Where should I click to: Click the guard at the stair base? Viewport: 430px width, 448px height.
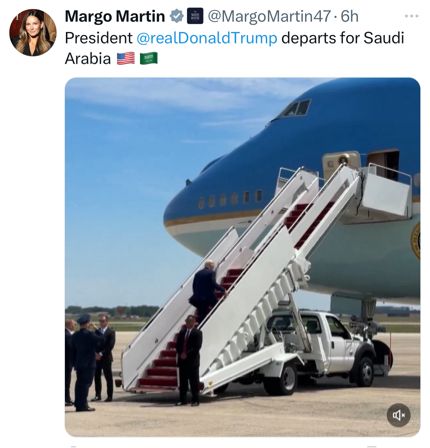coord(189,360)
